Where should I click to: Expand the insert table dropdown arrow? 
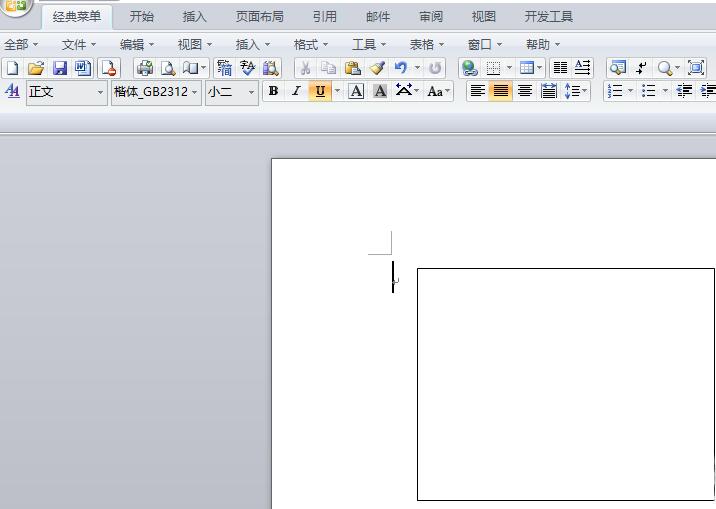(x=539, y=68)
